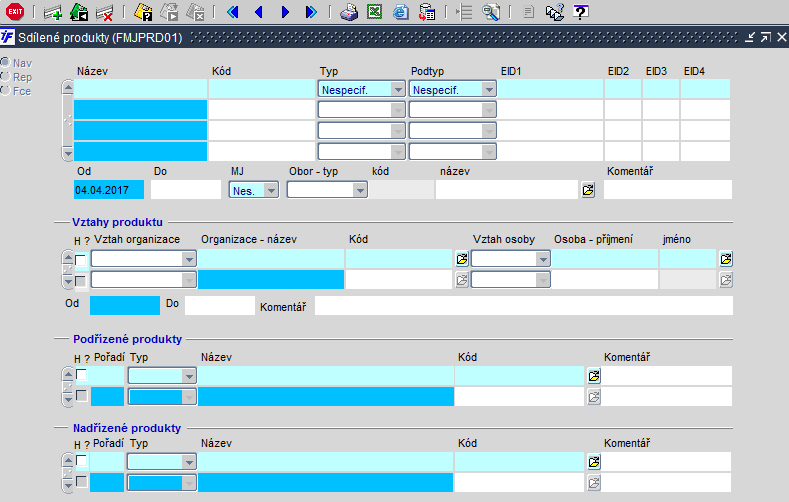
Task: Go to the next record arrow
Action: [x=285, y=12]
